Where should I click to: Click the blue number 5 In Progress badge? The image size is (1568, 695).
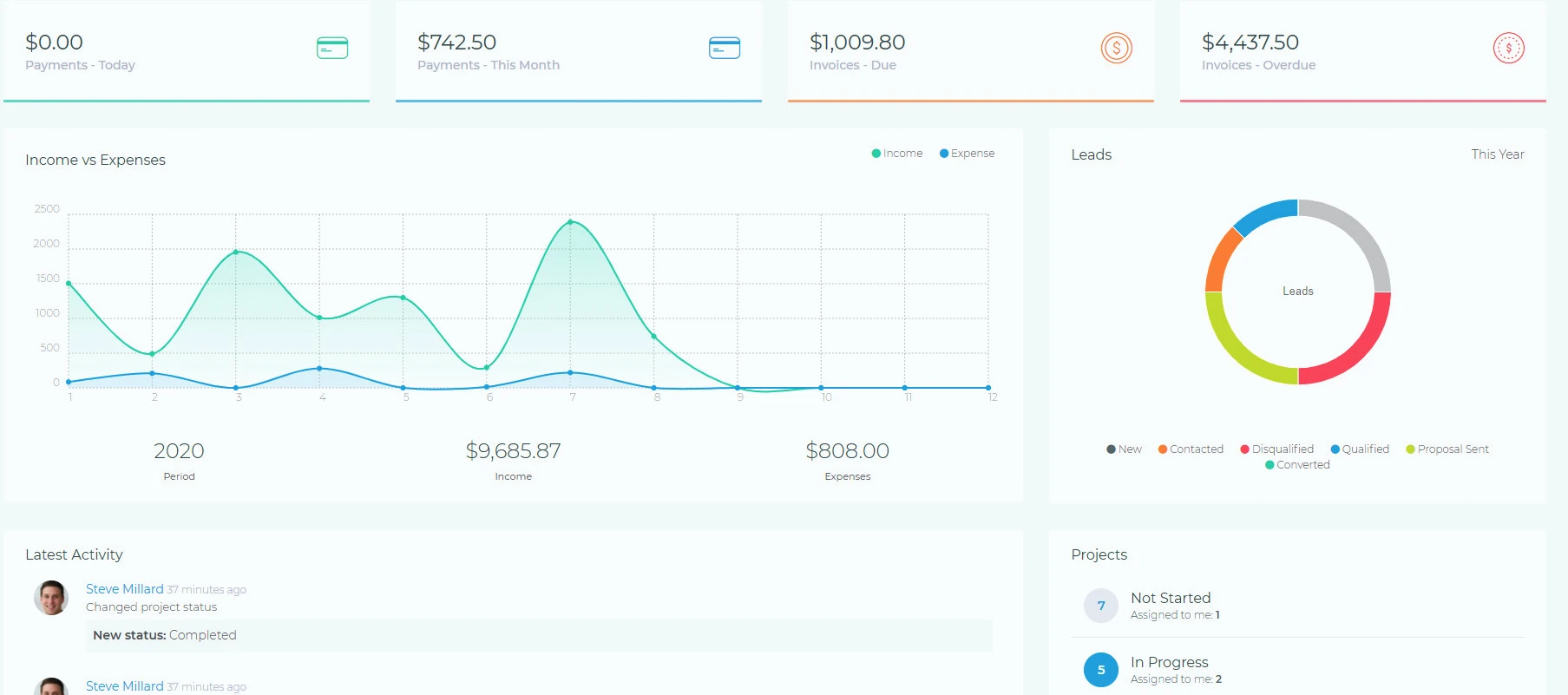coord(1101,670)
